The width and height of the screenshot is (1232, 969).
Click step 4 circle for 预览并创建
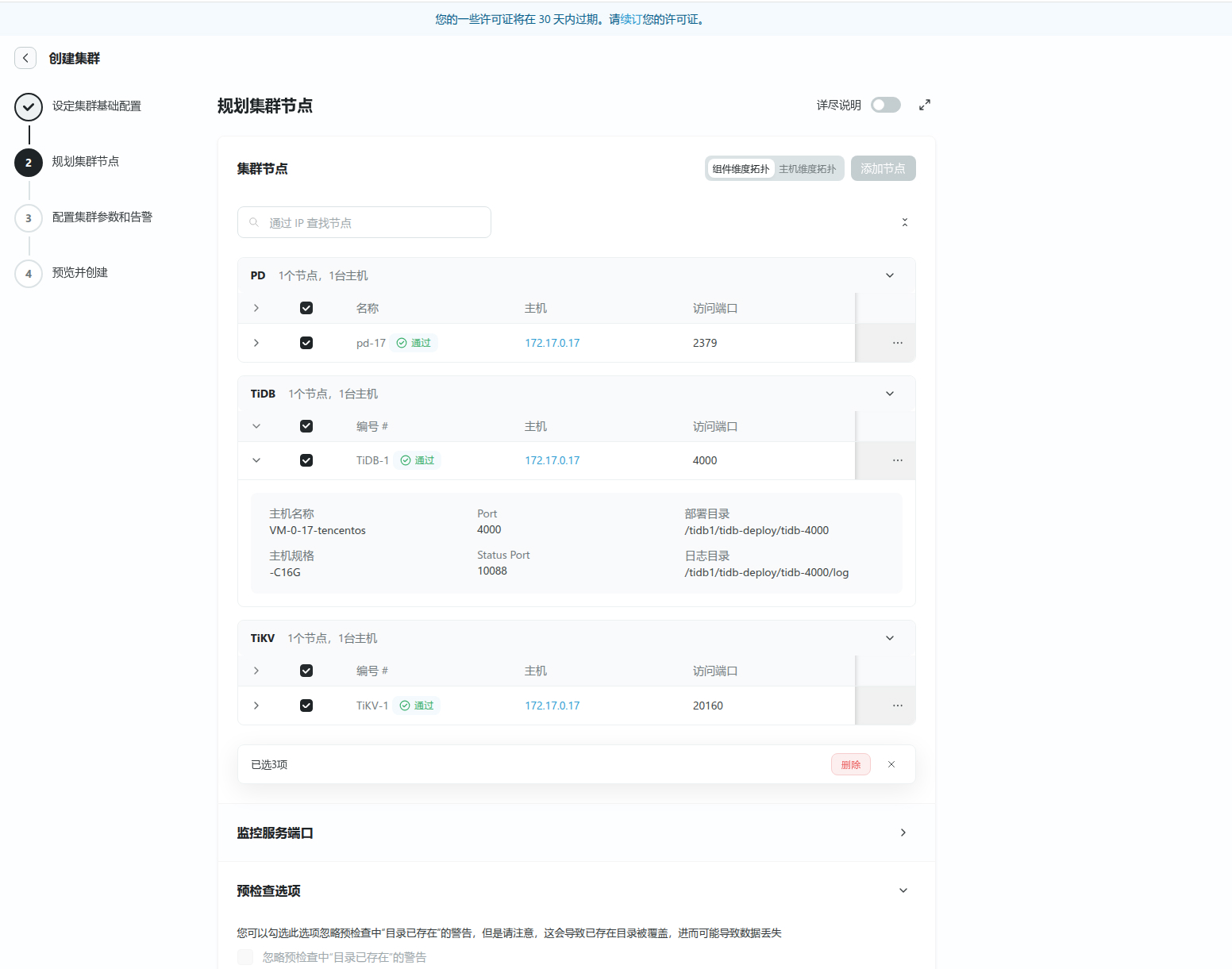(29, 273)
